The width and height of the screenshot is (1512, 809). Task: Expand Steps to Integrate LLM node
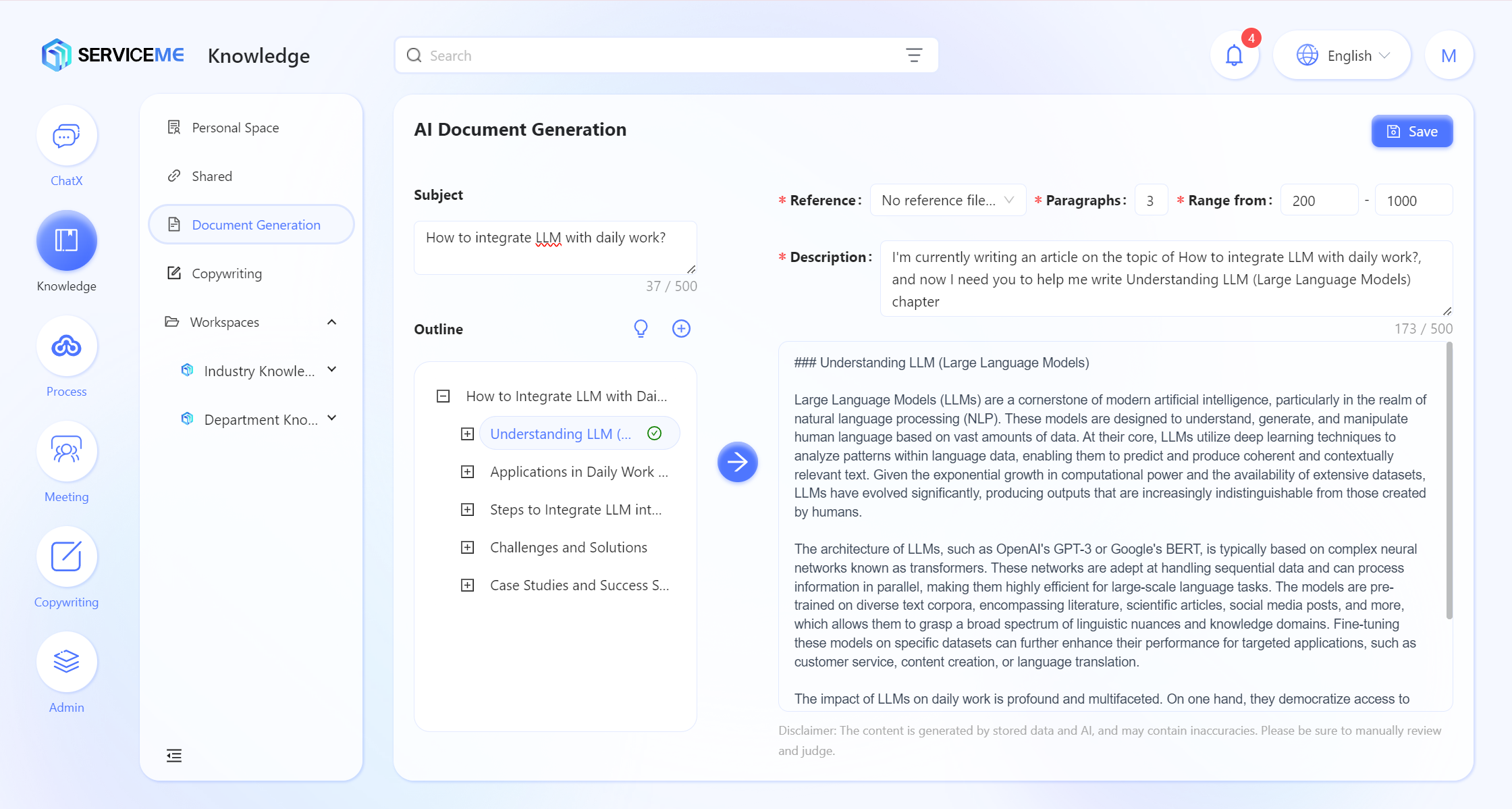(467, 510)
